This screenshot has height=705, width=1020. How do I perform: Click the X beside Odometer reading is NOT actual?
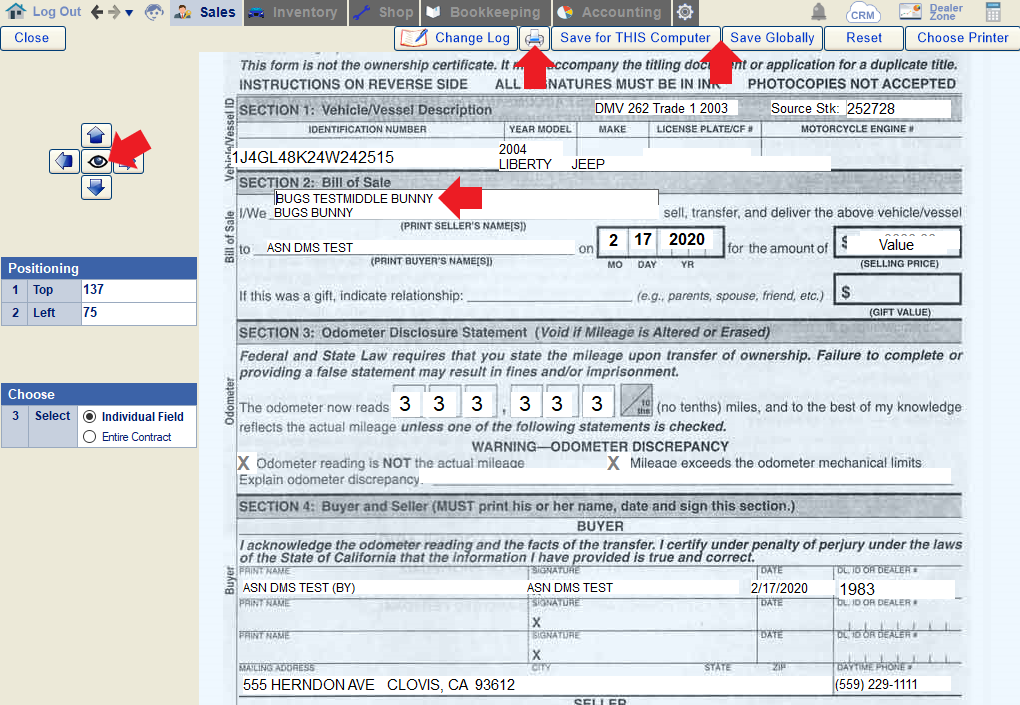click(x=243, y=463)
